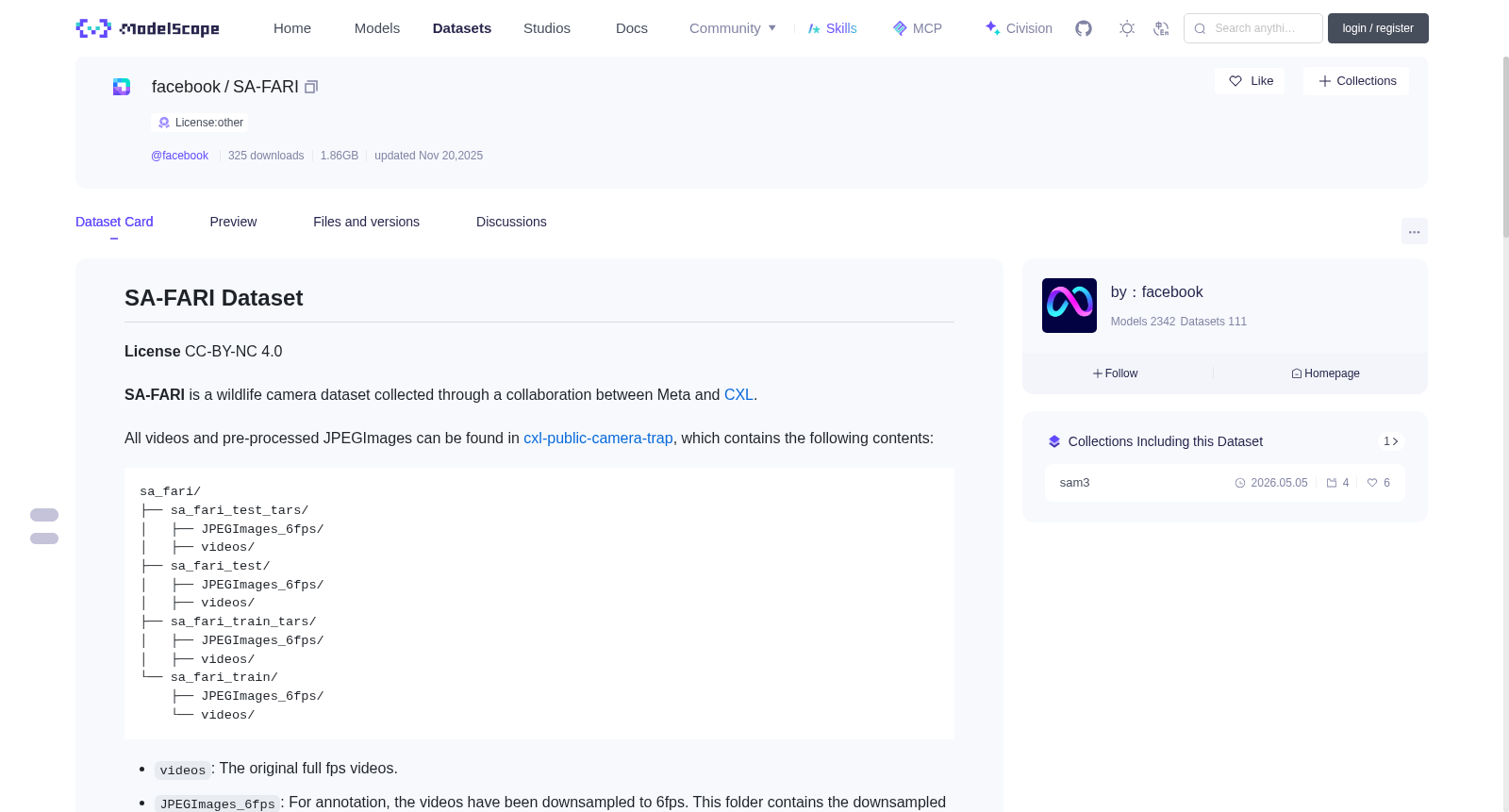Switch the site language via translate icon
Image resolution: width=1509 pixels, height=812 pixels.
1161,28
